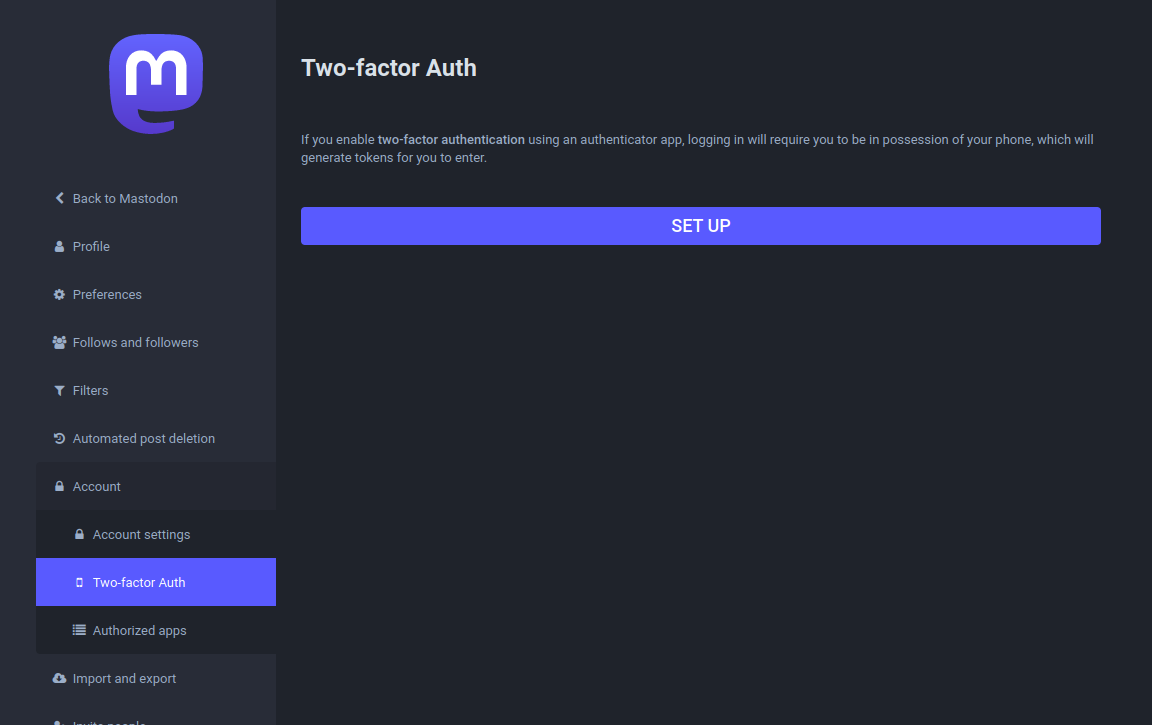Click the Two-factor Auth phone icon
Image resolution: width=1152 pixels, height=725 pixels.
(x=80, y=583)
